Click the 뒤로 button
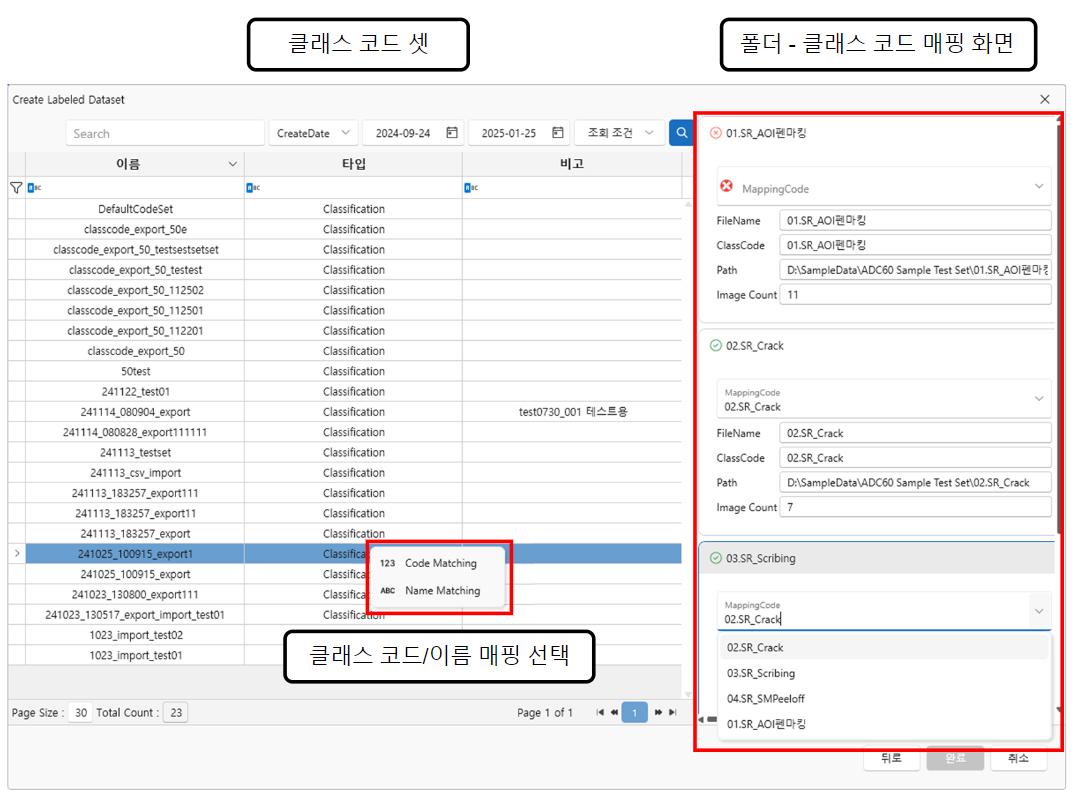The height and width of the screenshot is (800, 1077). tap(891, 759)
